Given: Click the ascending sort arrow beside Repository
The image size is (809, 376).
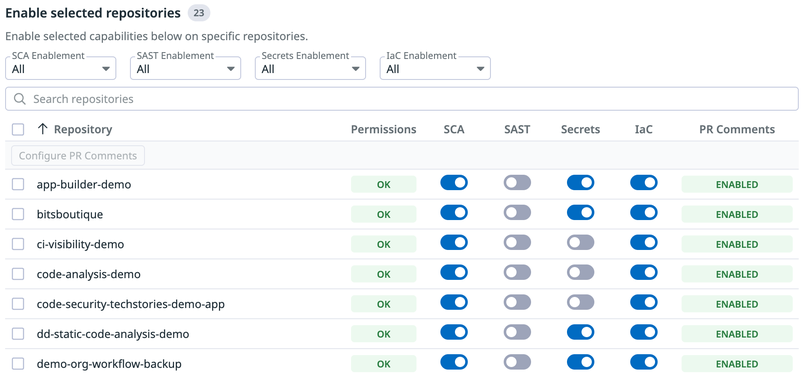Looking at the screenshot, I should click(43, 129).
